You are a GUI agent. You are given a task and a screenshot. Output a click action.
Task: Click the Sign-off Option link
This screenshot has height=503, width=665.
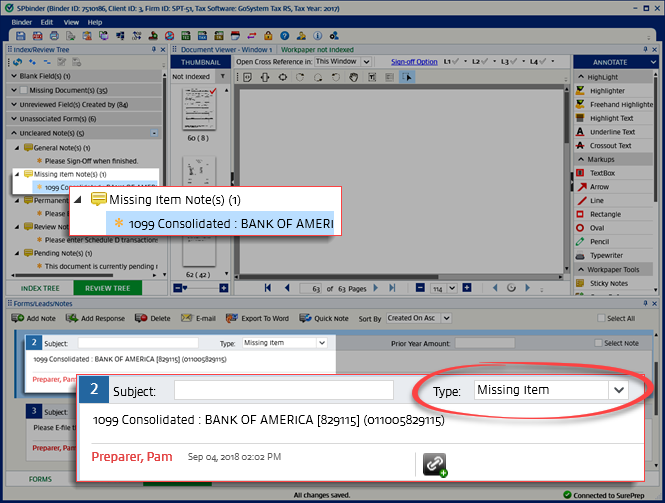click(x=413, y=61)
